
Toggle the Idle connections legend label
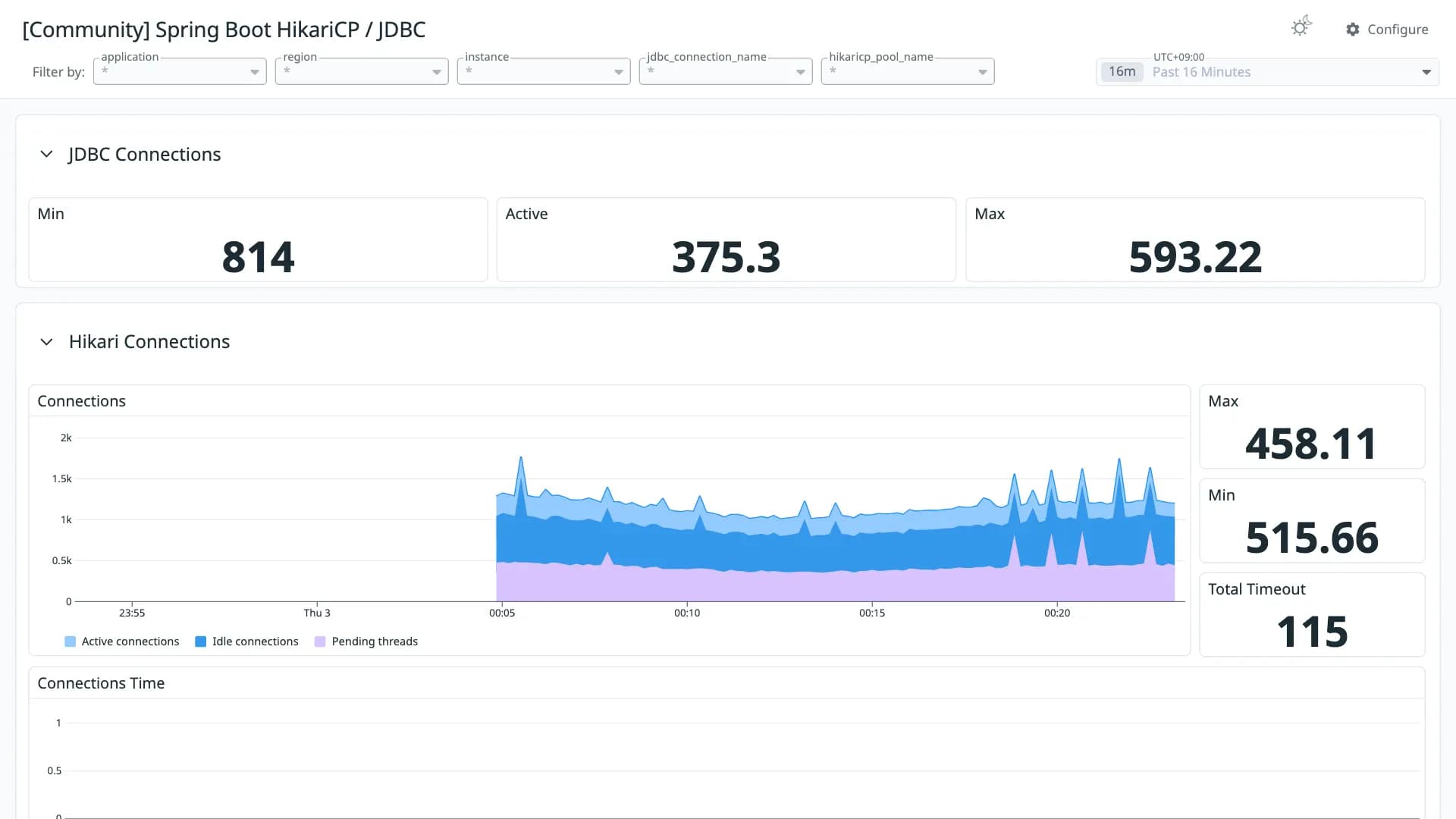coord(256,642)
